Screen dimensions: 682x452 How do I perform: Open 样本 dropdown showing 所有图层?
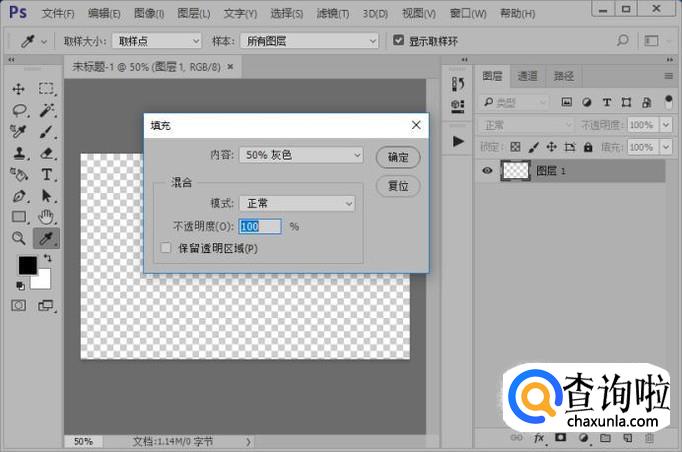point(309,41)
